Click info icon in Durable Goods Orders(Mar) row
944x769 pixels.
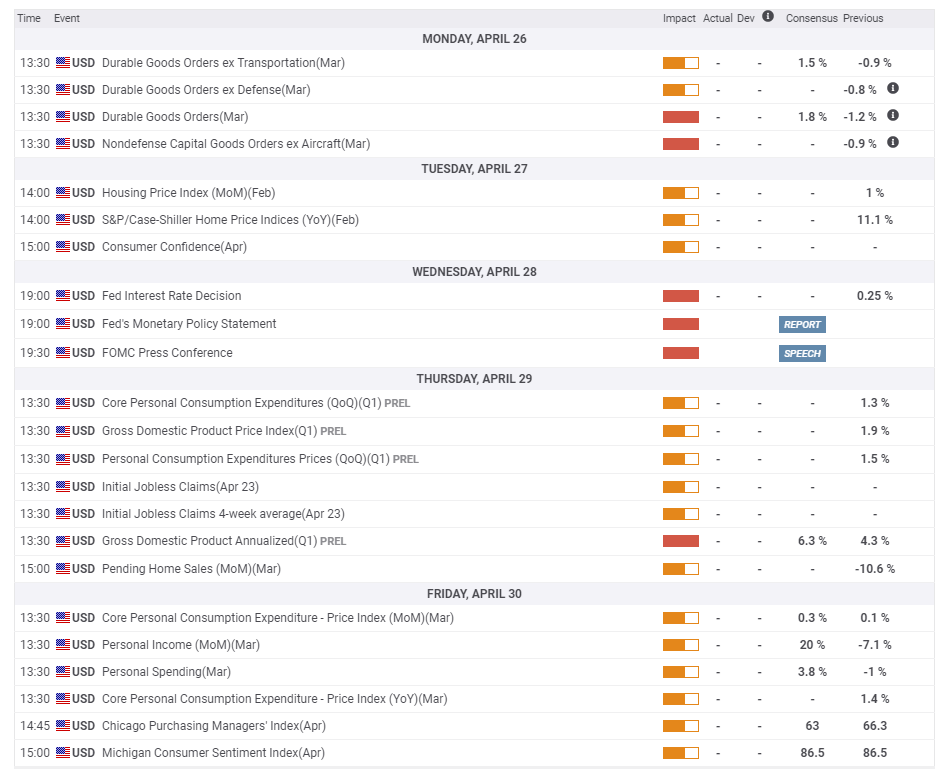[893, 116]
